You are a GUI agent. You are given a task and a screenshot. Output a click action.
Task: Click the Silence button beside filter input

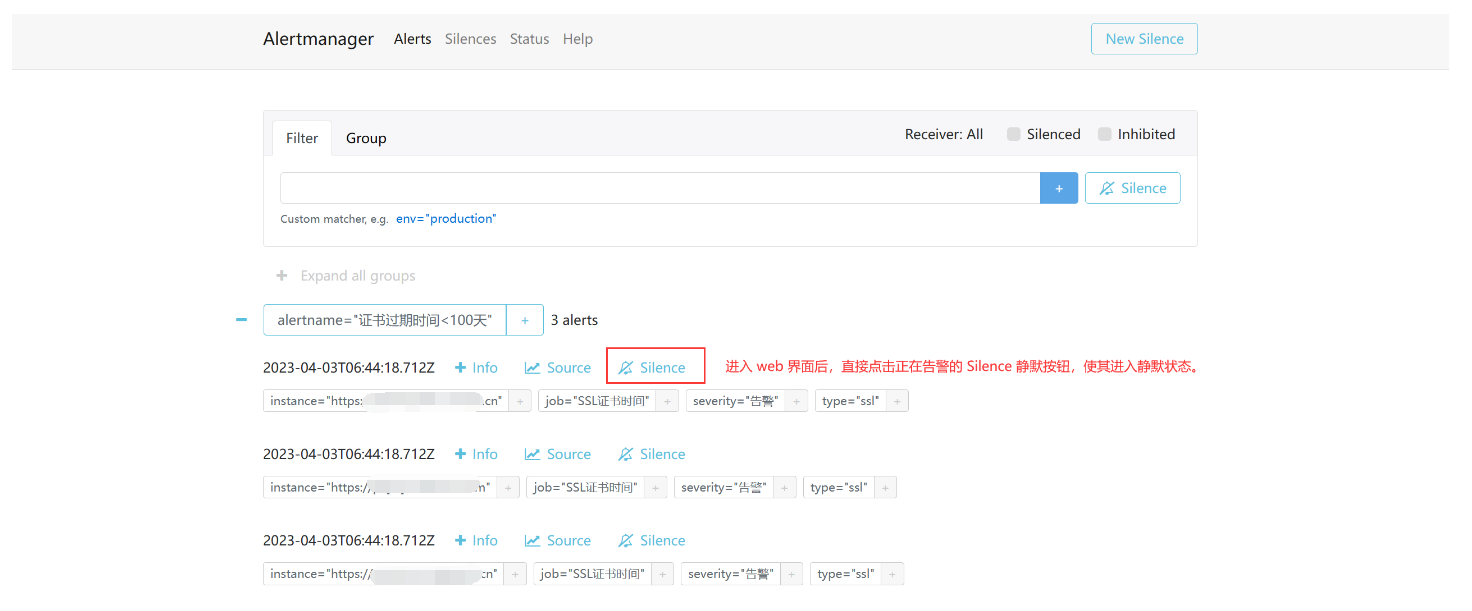[1132, 188]
